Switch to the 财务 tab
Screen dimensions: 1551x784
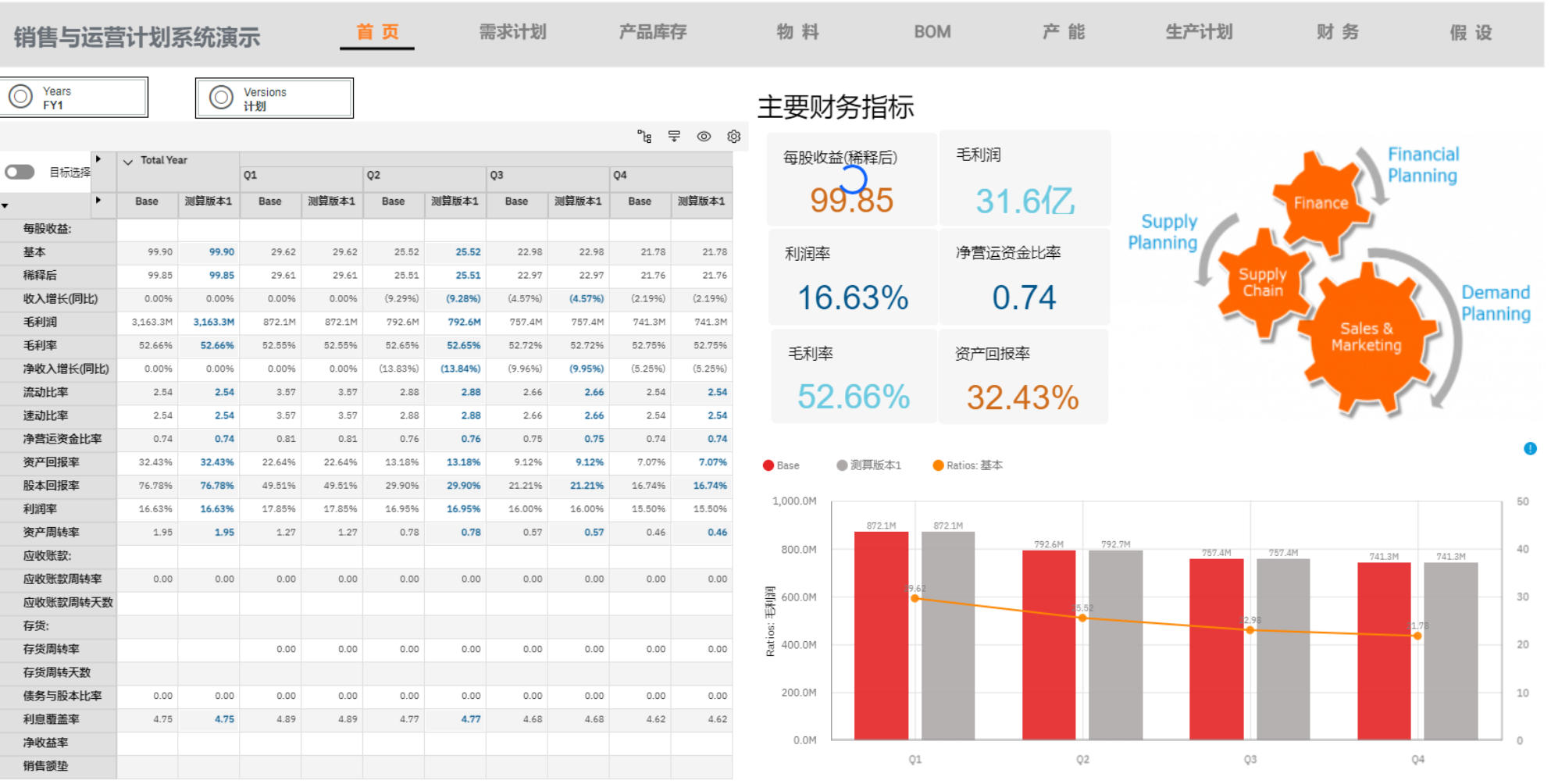(1337, 32)
